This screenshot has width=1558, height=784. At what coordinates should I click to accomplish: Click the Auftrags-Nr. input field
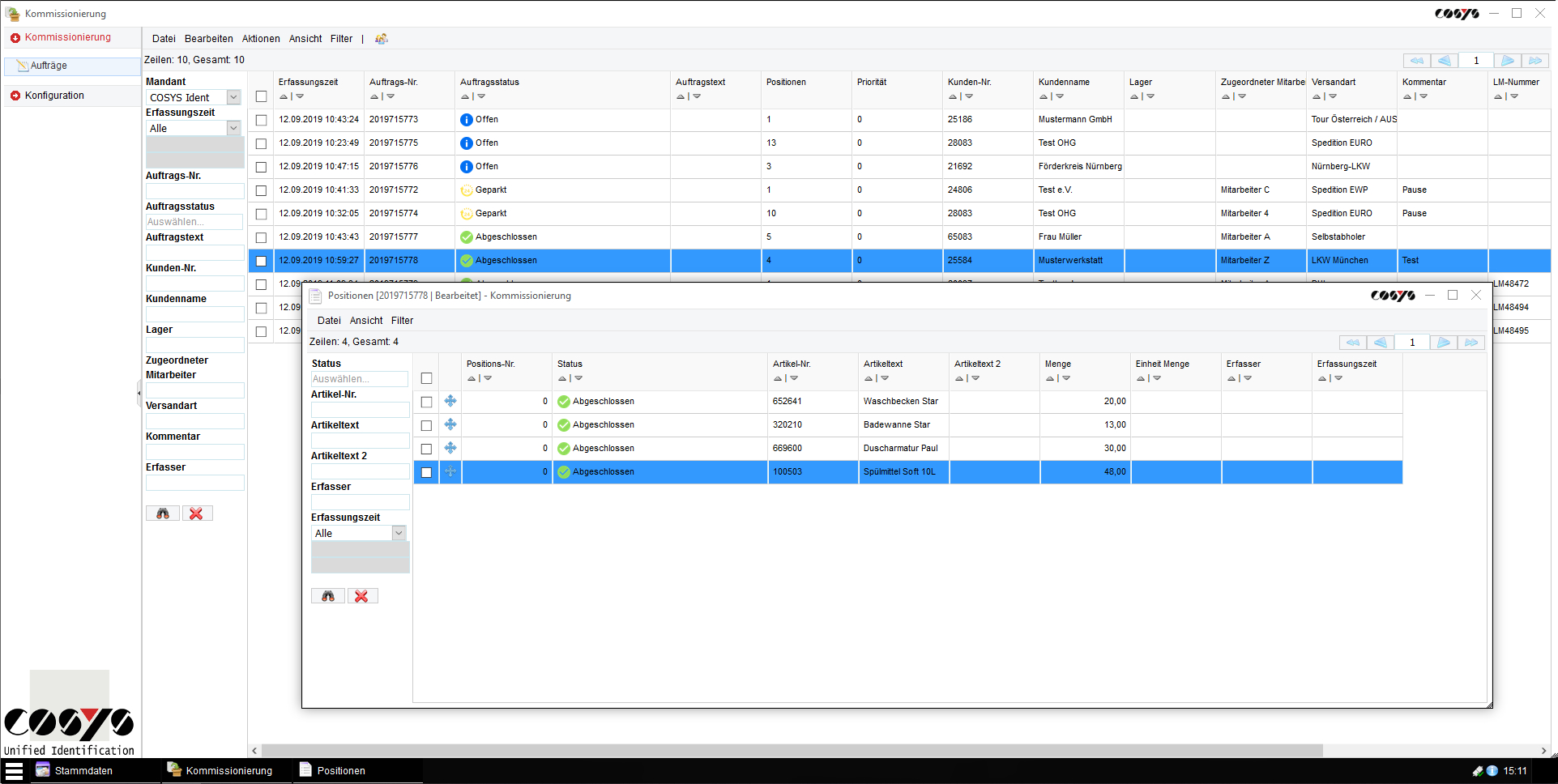pos(194,190)
